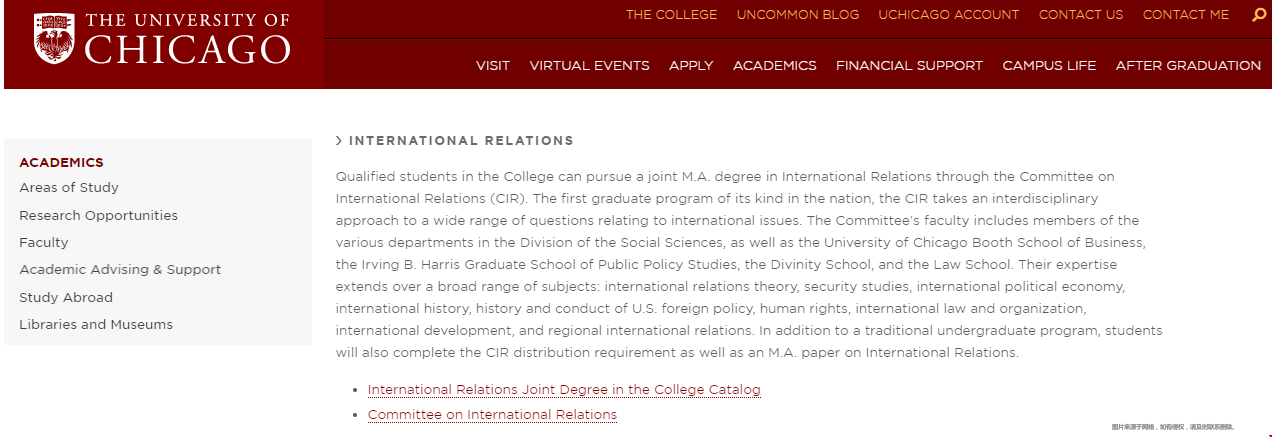
Task: Select Contact Us in top bar
Action: [1080, 15]
